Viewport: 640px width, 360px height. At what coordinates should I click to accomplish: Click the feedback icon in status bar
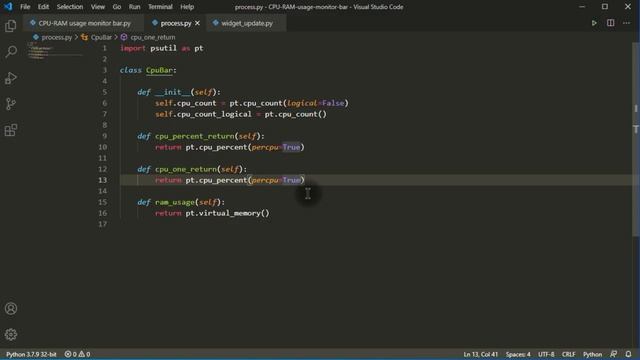tap(613, 354)
